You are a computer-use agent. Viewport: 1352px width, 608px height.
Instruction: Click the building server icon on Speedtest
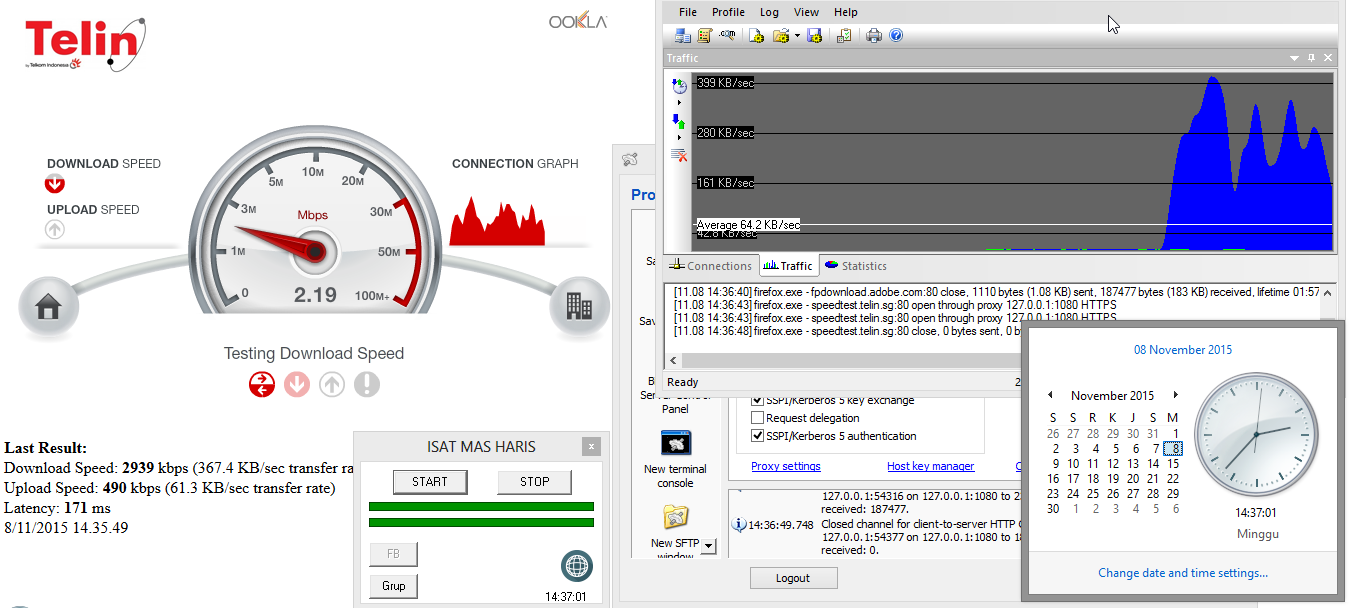click(x=580, y=306)
